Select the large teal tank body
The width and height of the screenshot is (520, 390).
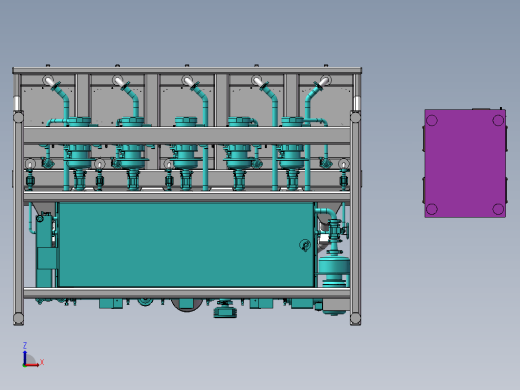(186, 244)
